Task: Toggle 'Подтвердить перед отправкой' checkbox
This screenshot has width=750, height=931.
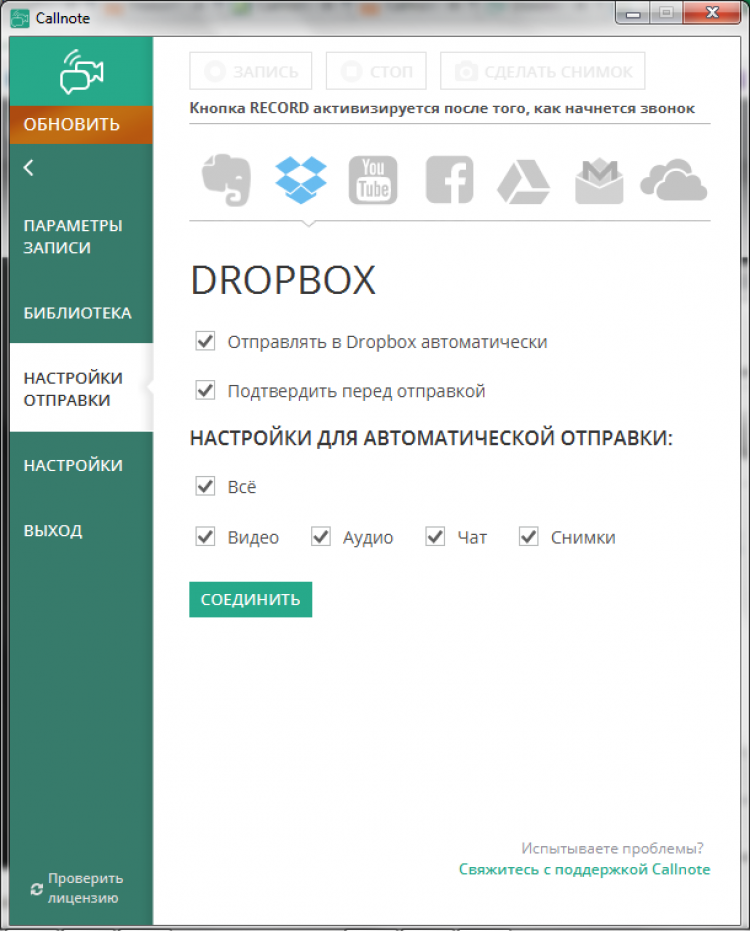Action: point(205,390)
